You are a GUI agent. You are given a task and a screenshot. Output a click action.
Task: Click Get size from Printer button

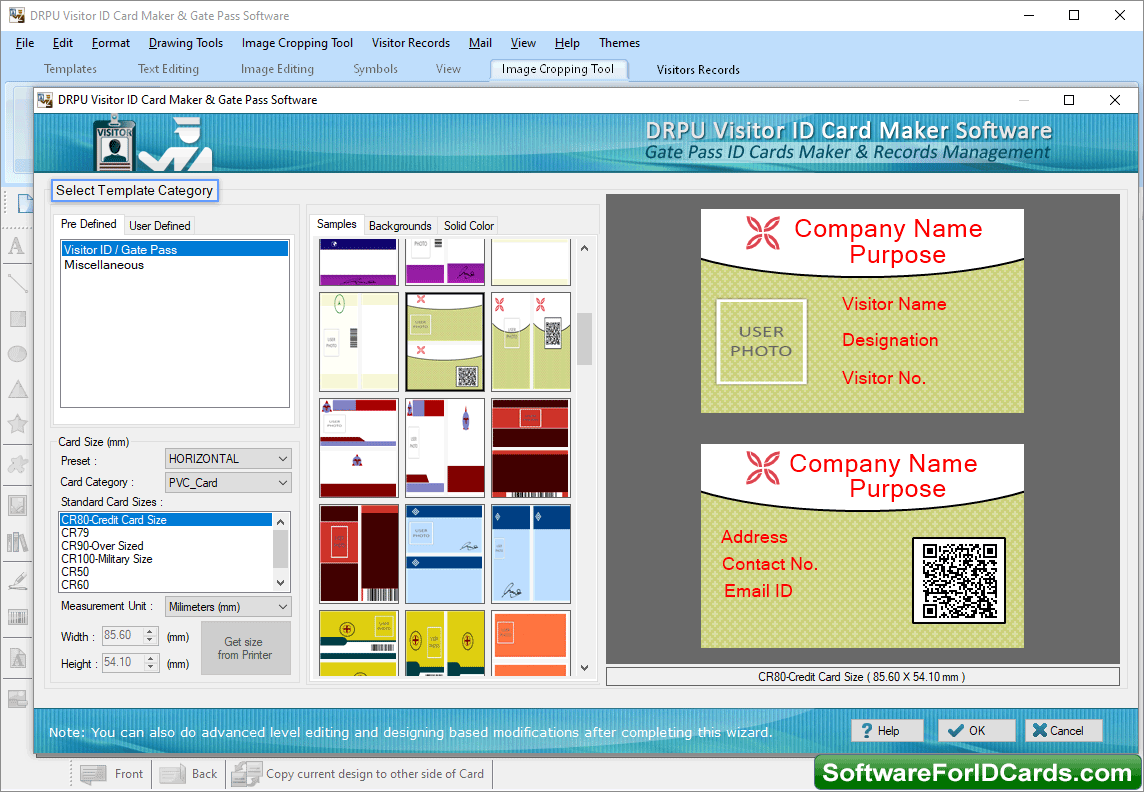246,648
